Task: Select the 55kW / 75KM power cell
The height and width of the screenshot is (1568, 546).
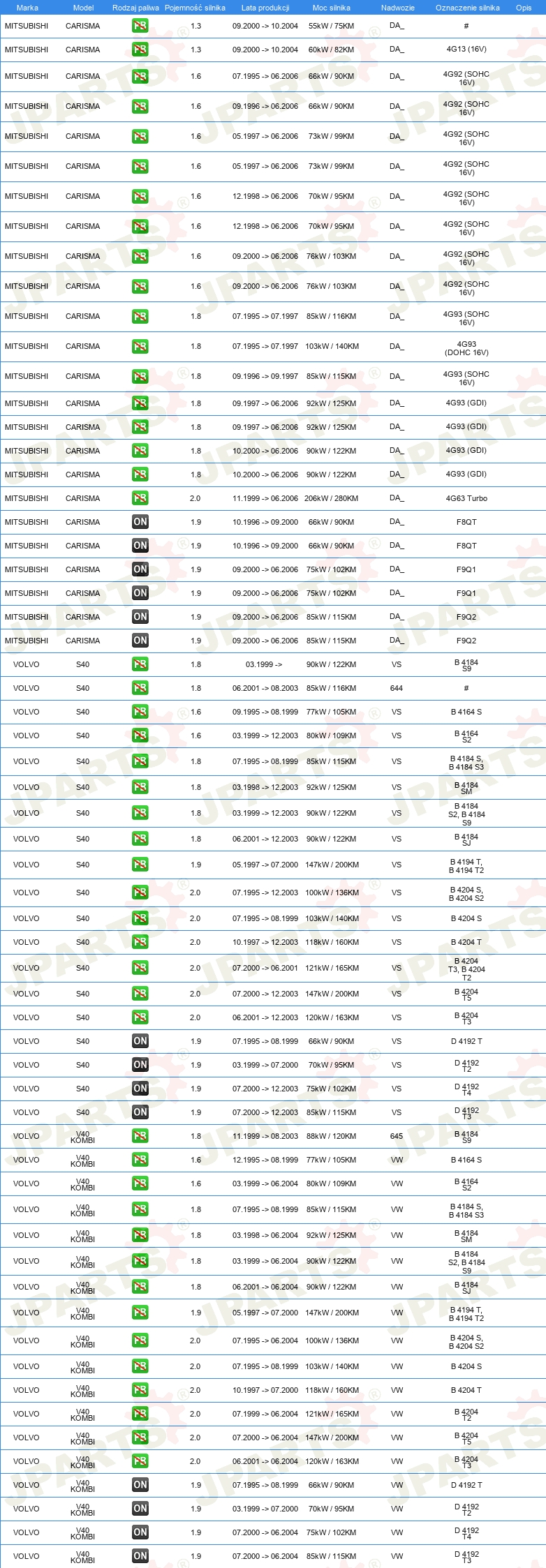Action: click(x=332, y=26)
